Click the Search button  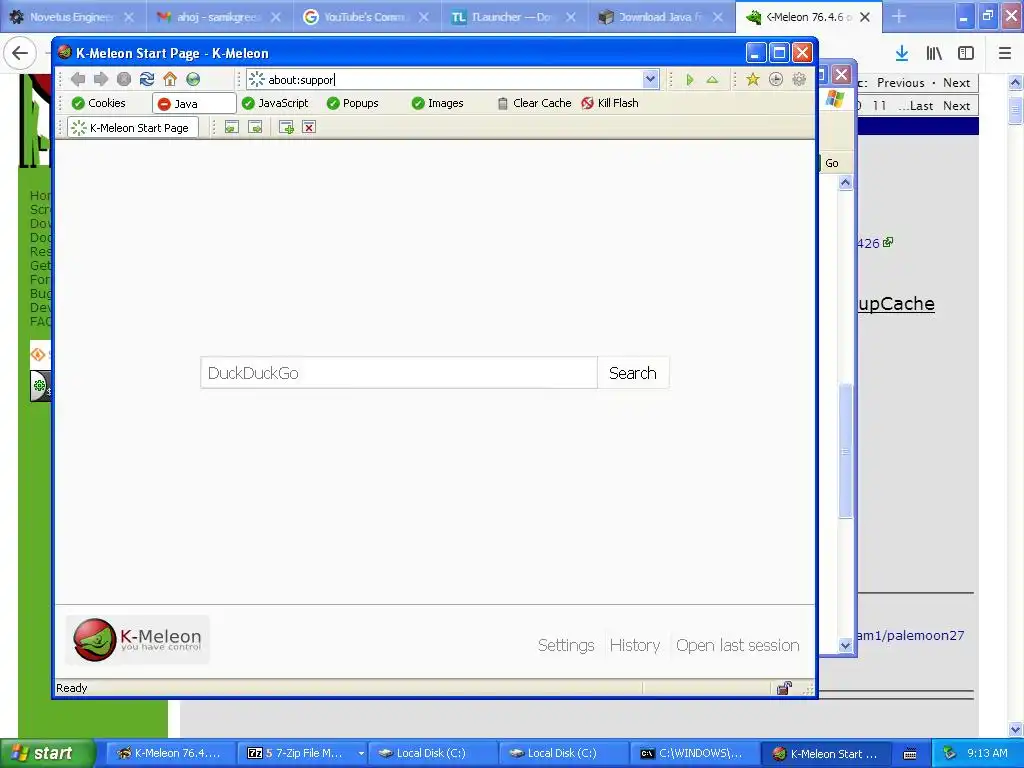pos(633,373)
